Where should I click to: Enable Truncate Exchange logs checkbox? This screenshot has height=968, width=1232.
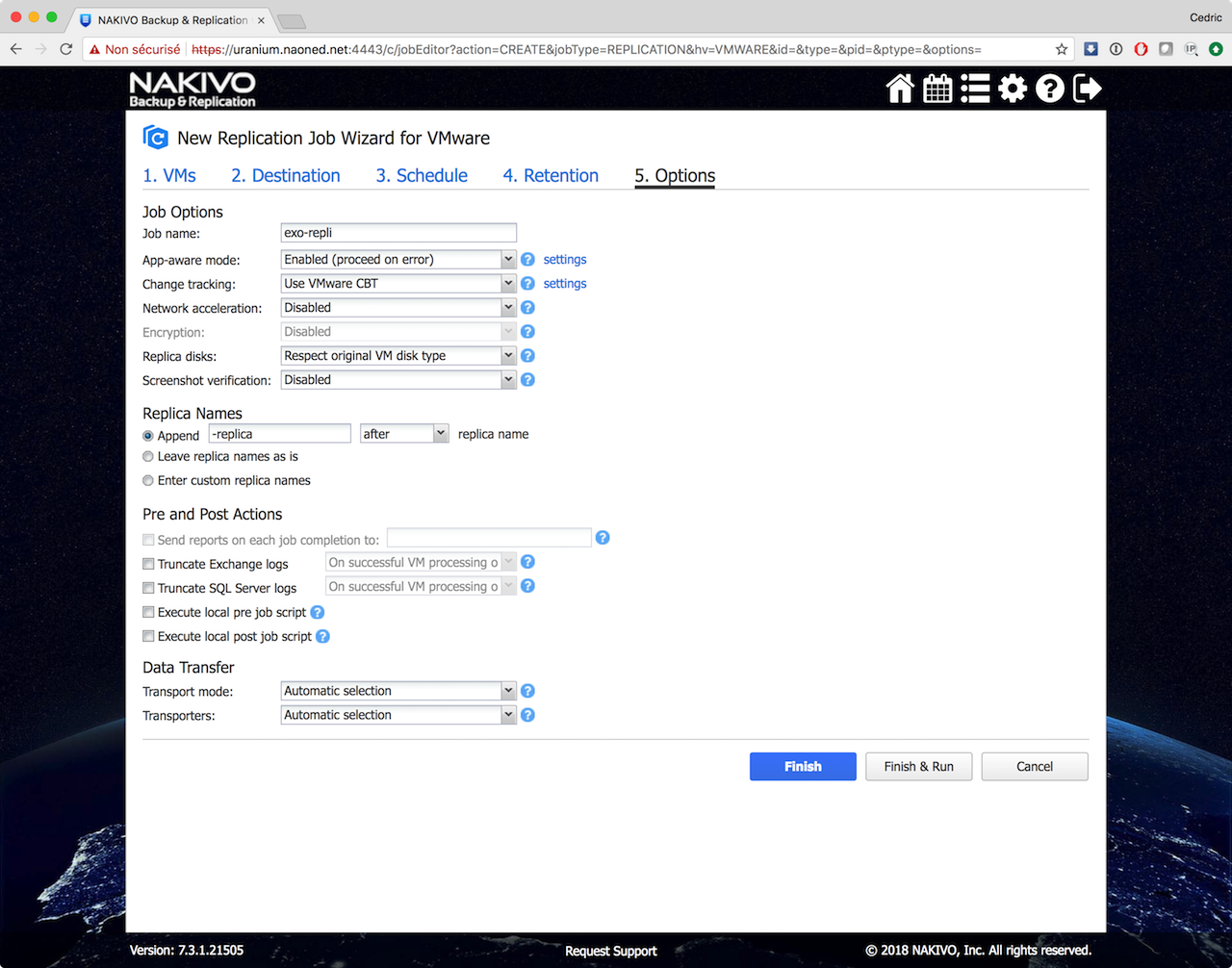[x=148, y=564]
